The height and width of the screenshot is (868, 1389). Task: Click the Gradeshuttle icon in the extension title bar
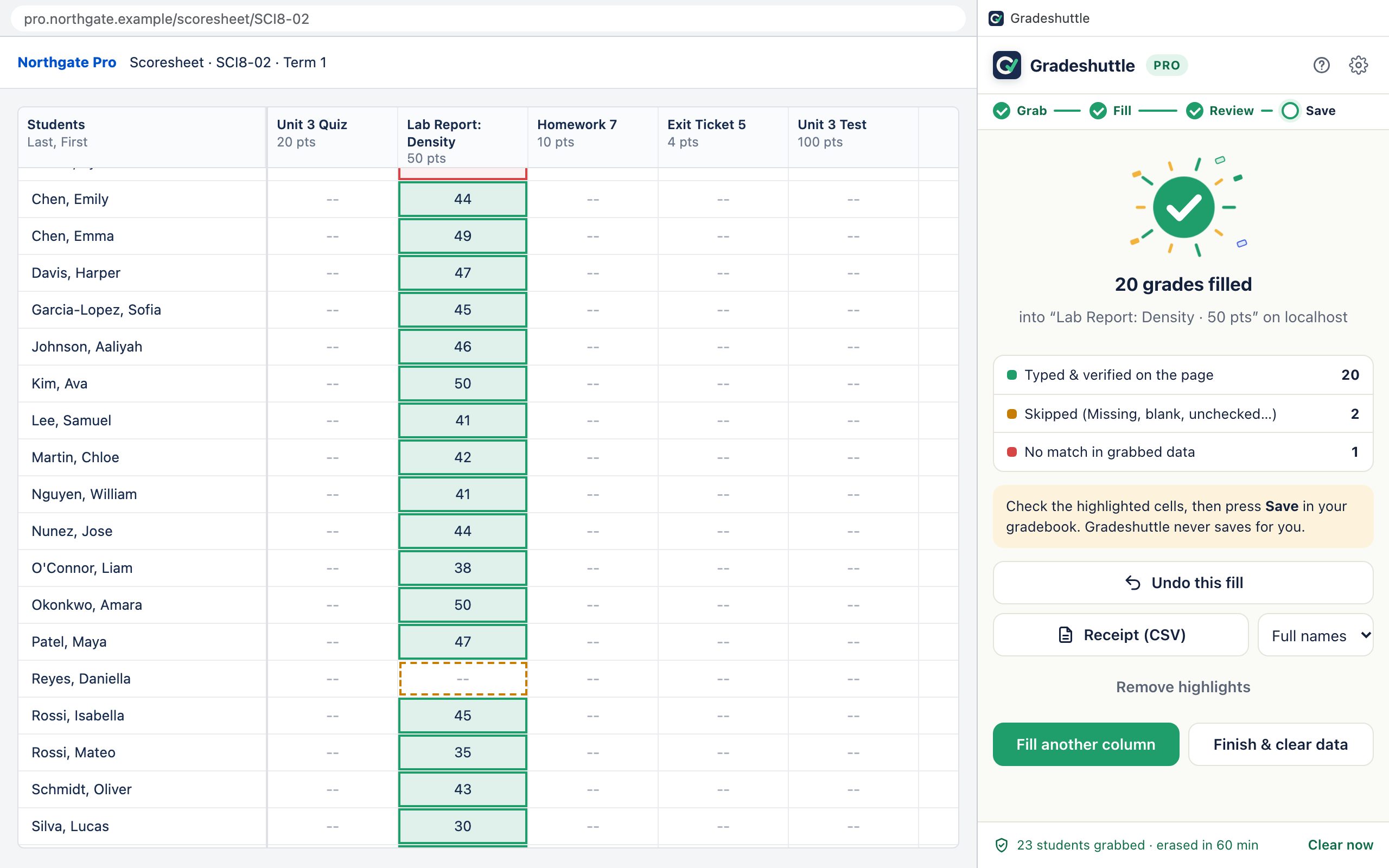pyautogui.click(x=996, y=18)
